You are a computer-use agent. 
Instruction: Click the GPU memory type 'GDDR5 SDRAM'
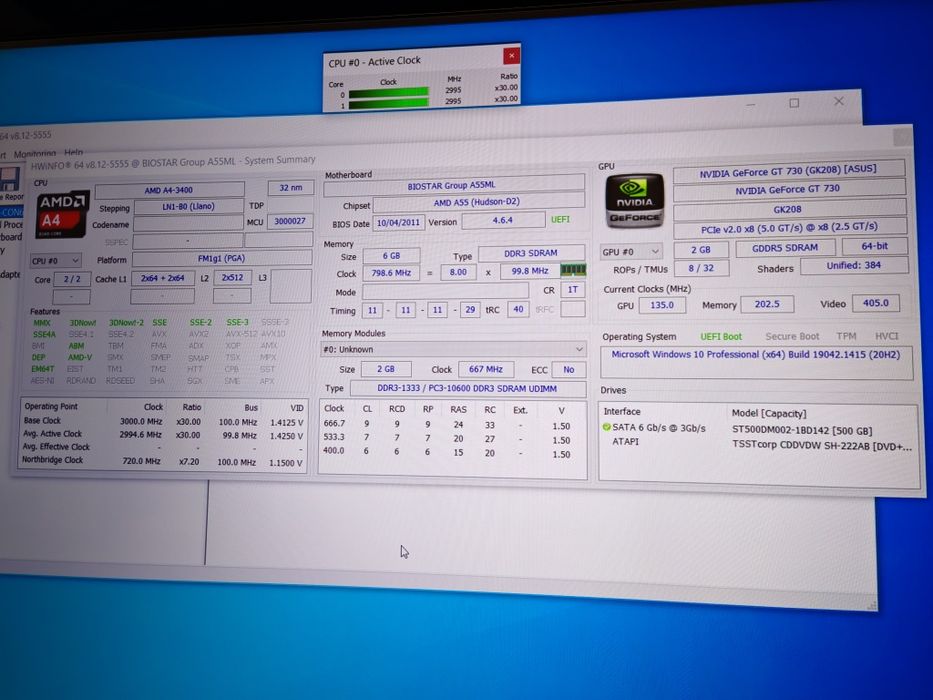785,248
